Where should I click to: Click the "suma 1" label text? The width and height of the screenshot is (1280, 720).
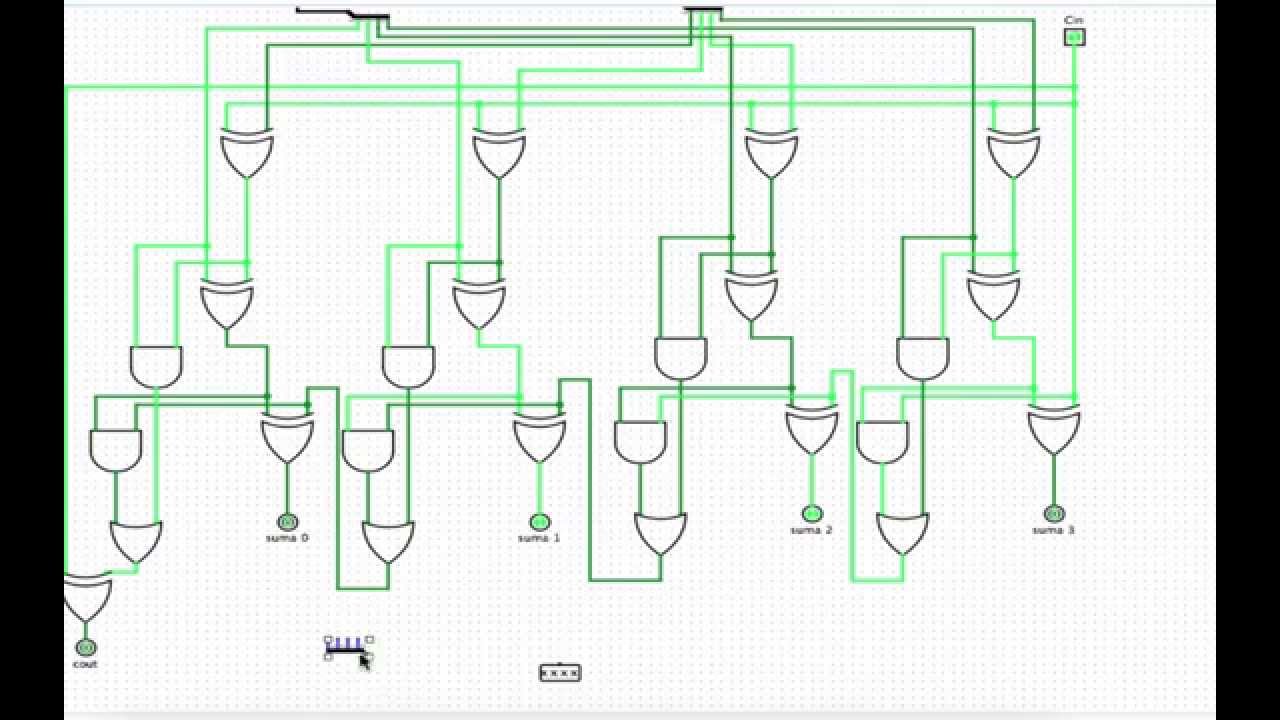tap(539, 538)
